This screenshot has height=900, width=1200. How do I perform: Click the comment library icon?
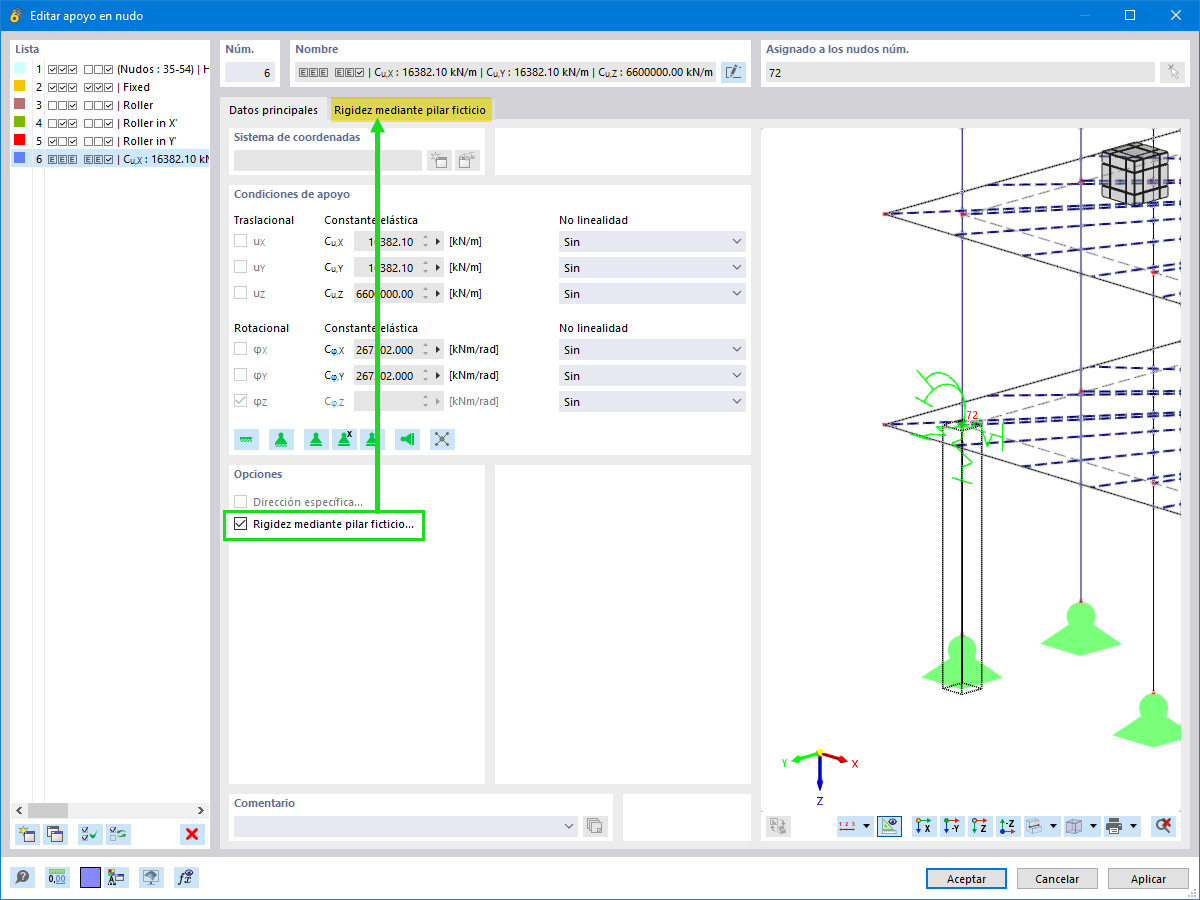(x=595, y=826)
